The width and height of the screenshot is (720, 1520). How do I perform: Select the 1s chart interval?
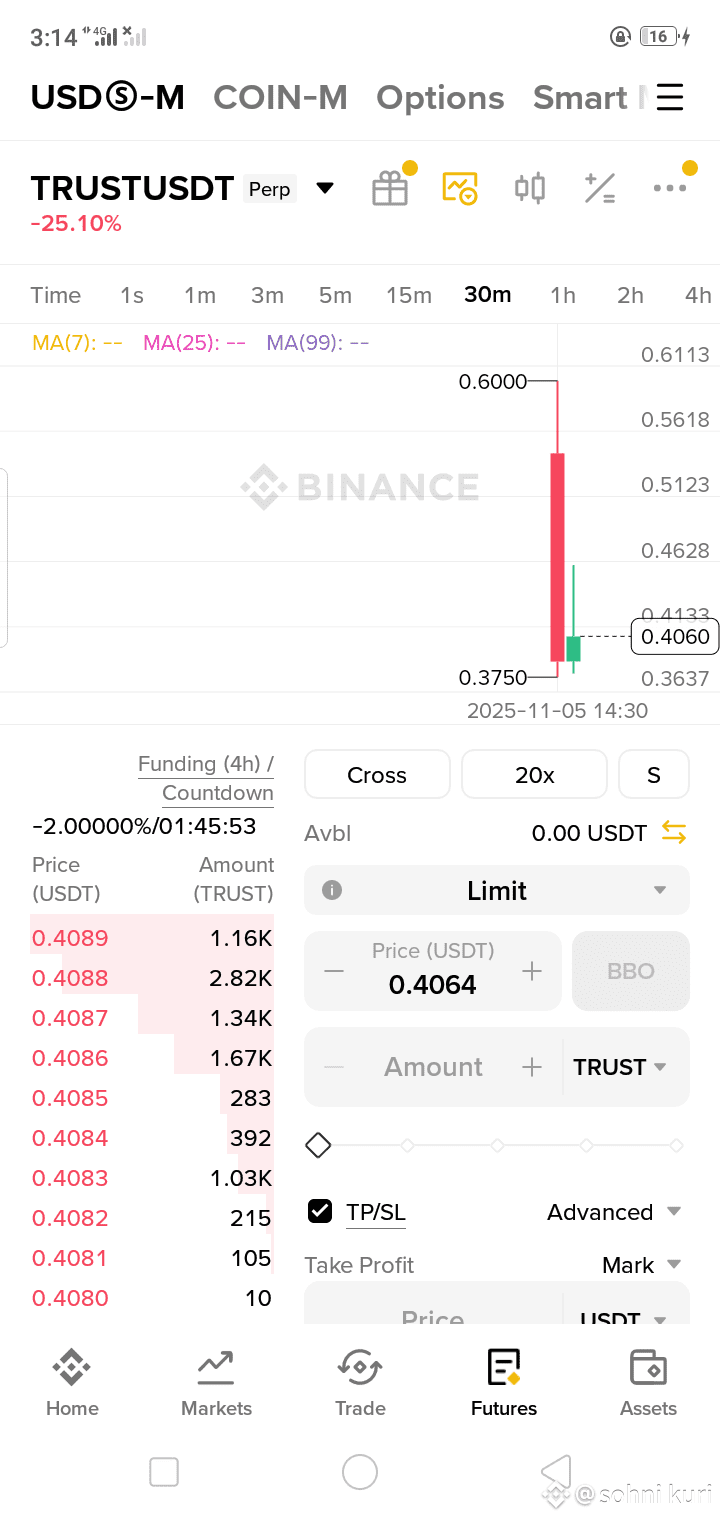[x=132, y=295]
